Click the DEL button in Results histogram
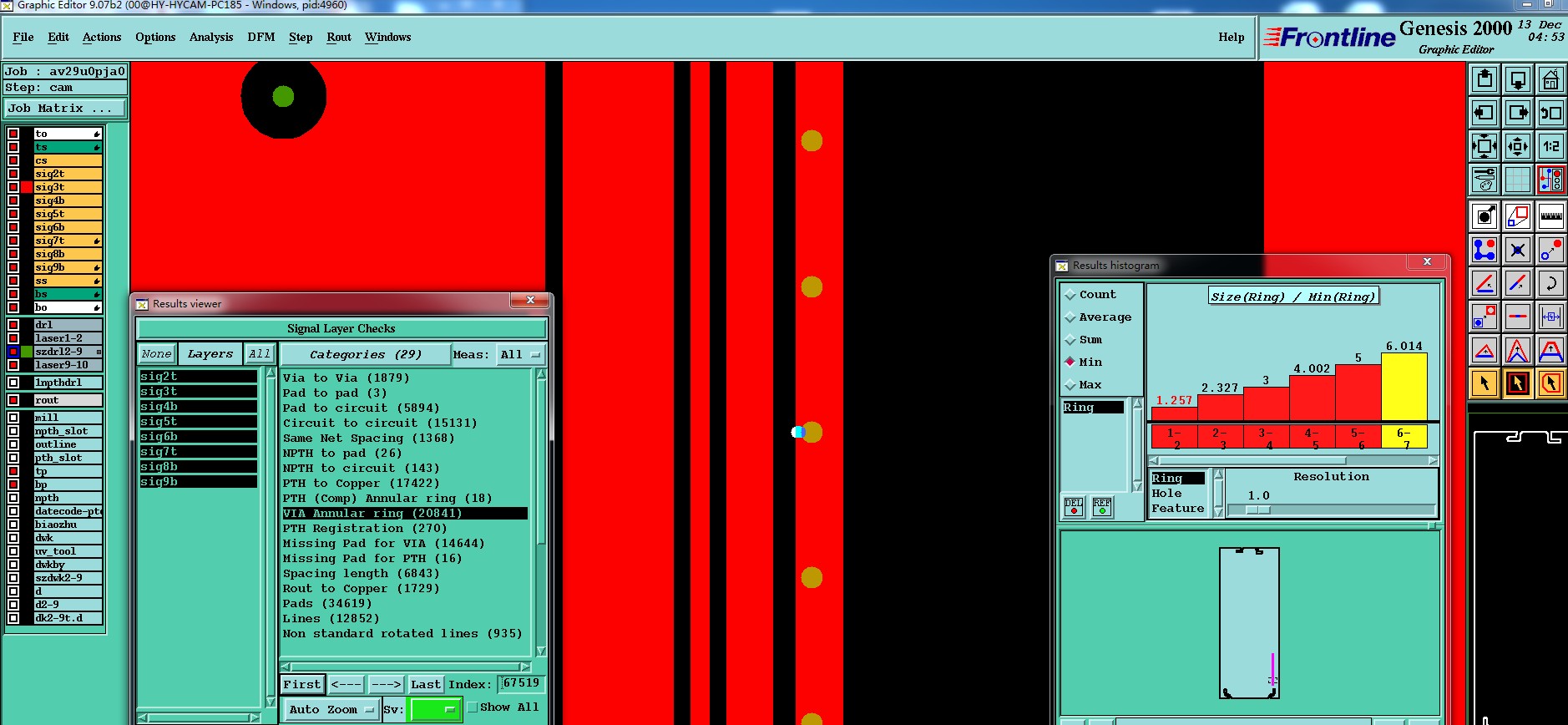Screen dimensions: 1568x725 point(1074,507)
